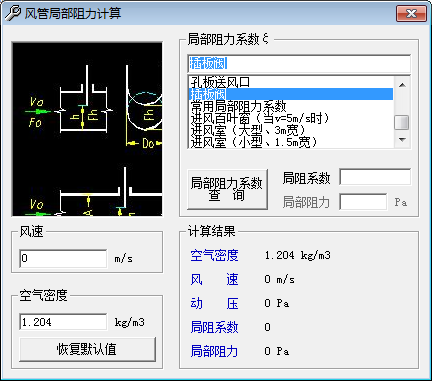The width and height of the screenshot is (432, 381).
Task: Click 恢复默认值 button
Action: [x=88, y=349]
